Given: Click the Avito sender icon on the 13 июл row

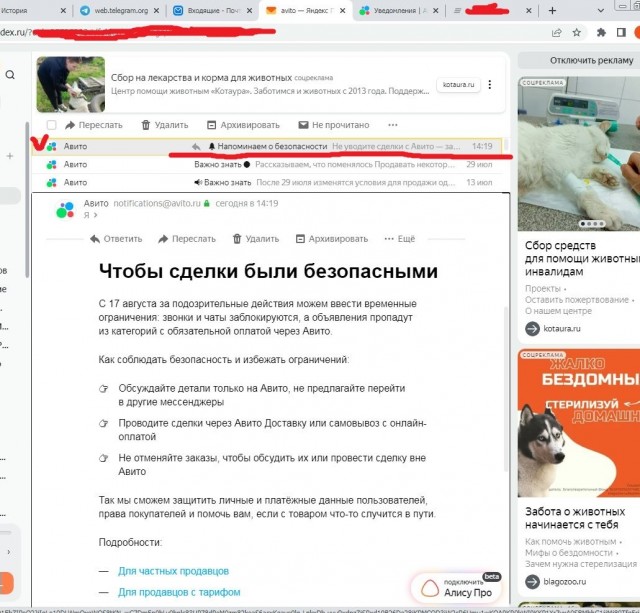Looking at the screenshot, I should click(51, 182).
